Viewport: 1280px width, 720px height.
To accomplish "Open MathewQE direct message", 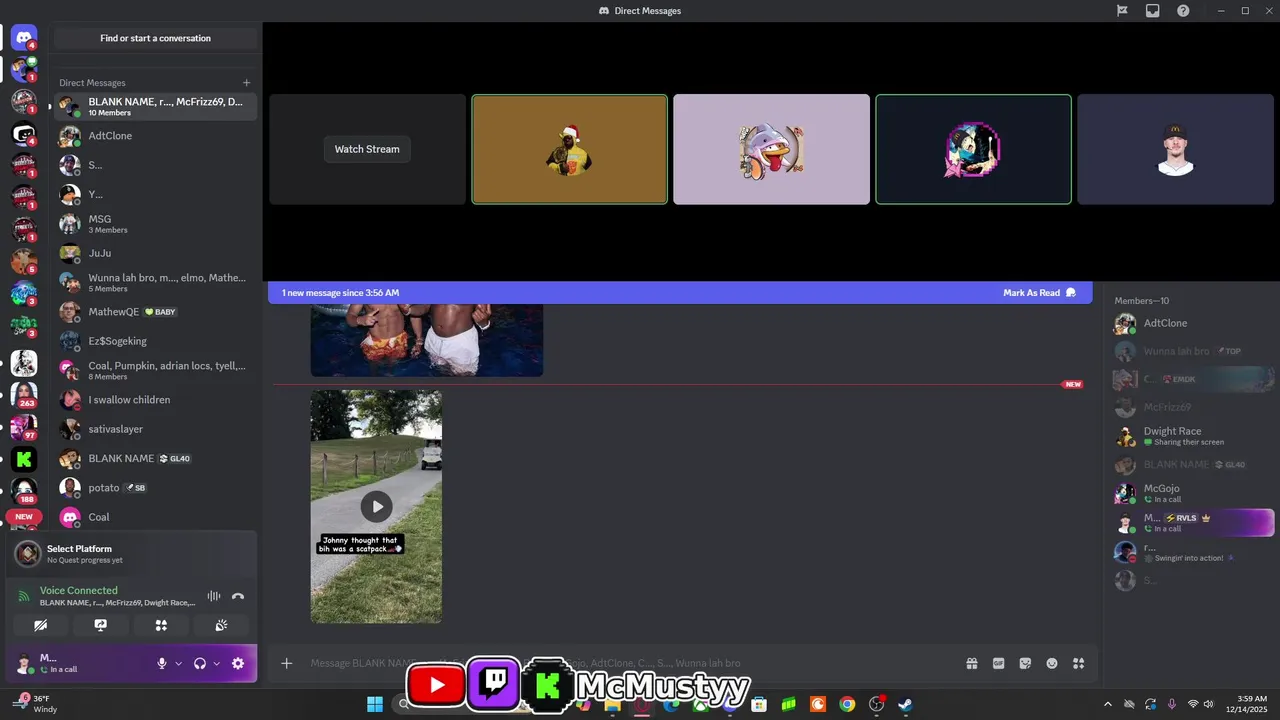I will 155,312.
